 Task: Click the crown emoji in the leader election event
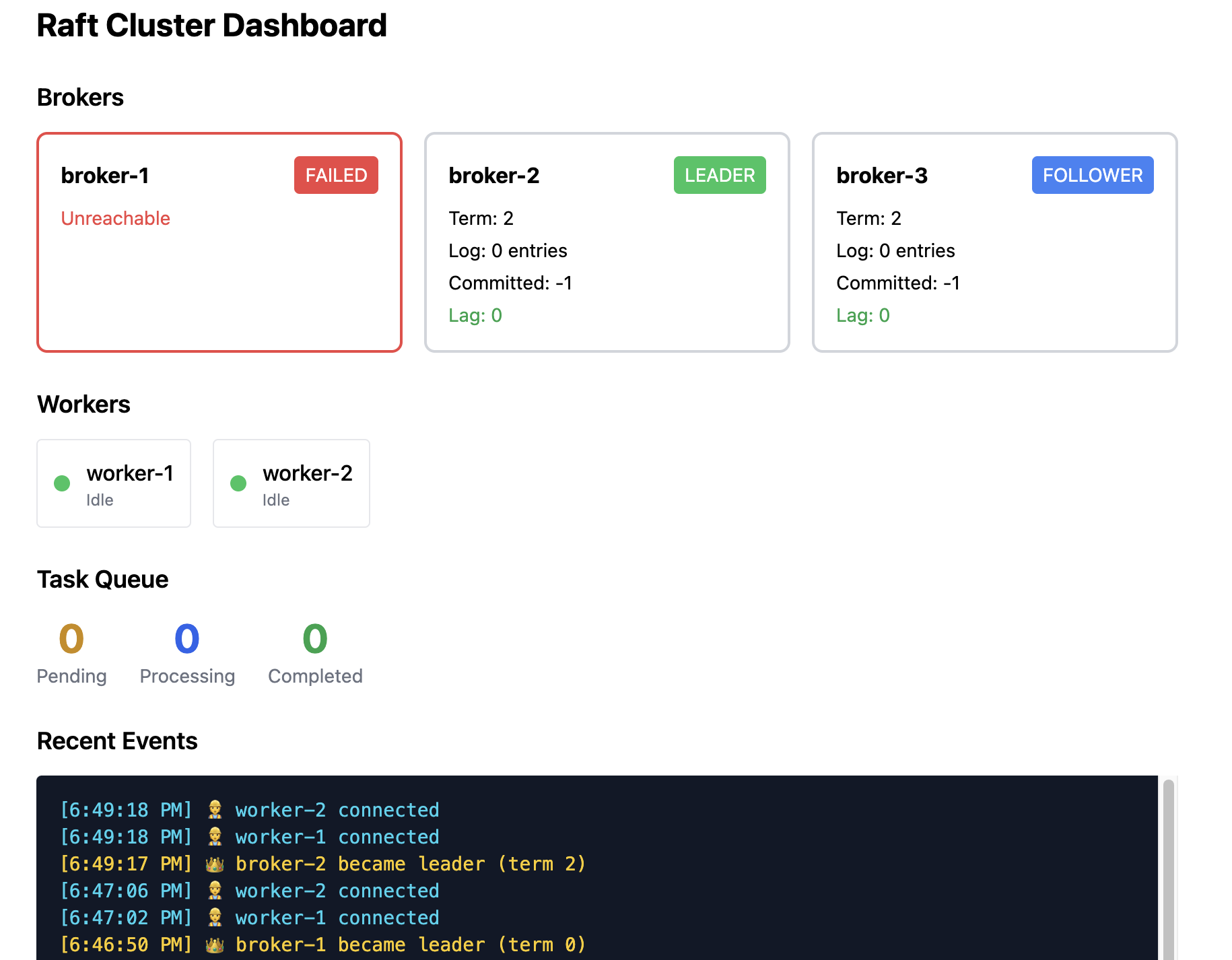tap(215, 863)
